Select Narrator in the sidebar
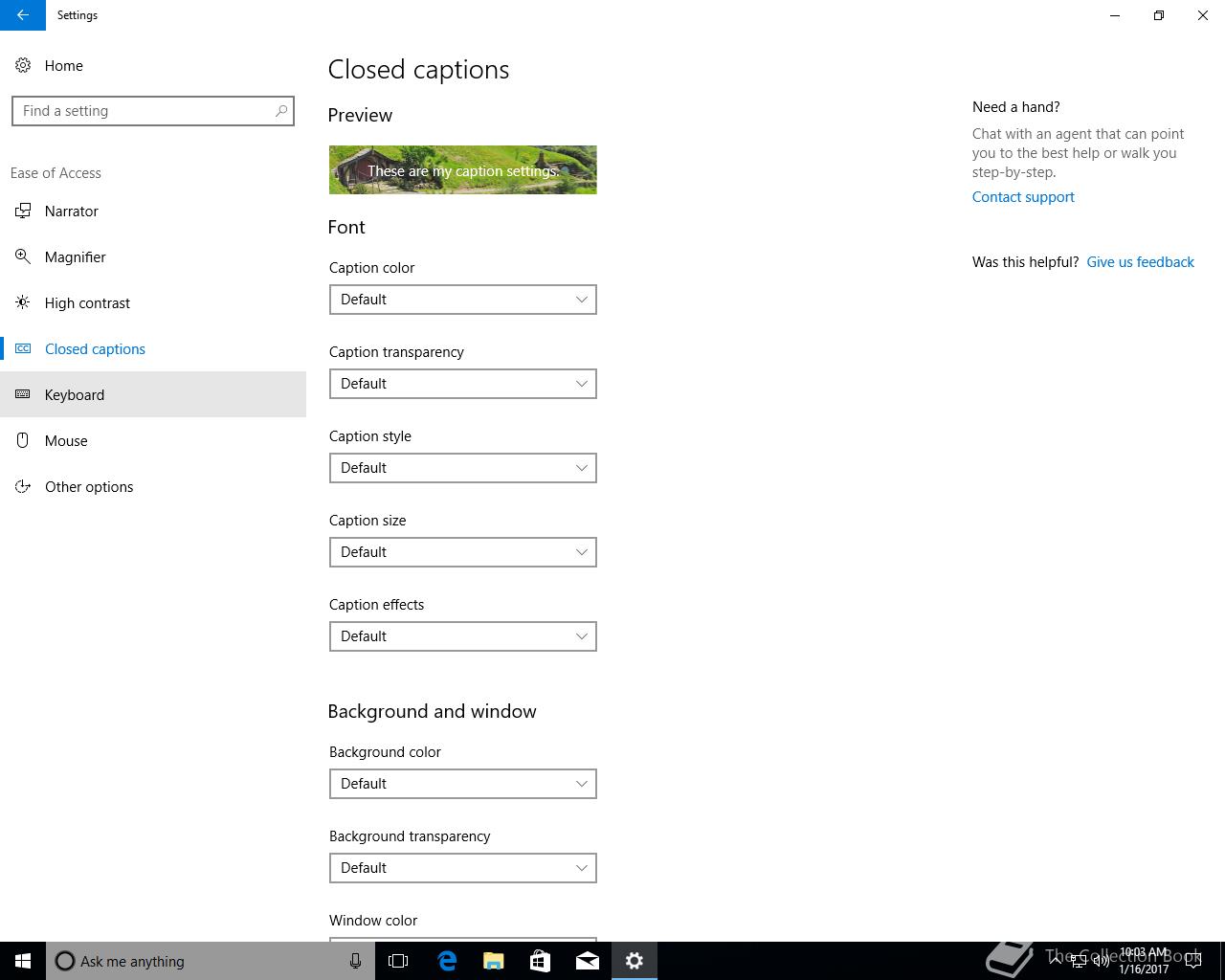The width and height of the screenshot is (1225, 980). tap(153, 211)
